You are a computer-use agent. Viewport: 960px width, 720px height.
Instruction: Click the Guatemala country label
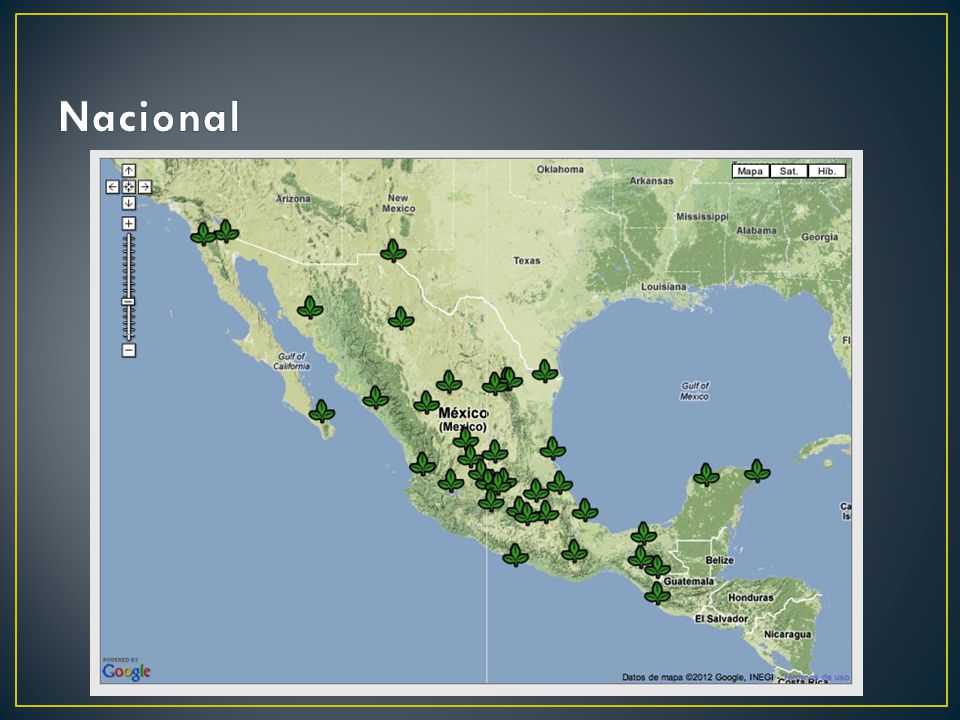click(x=689, y=581)
